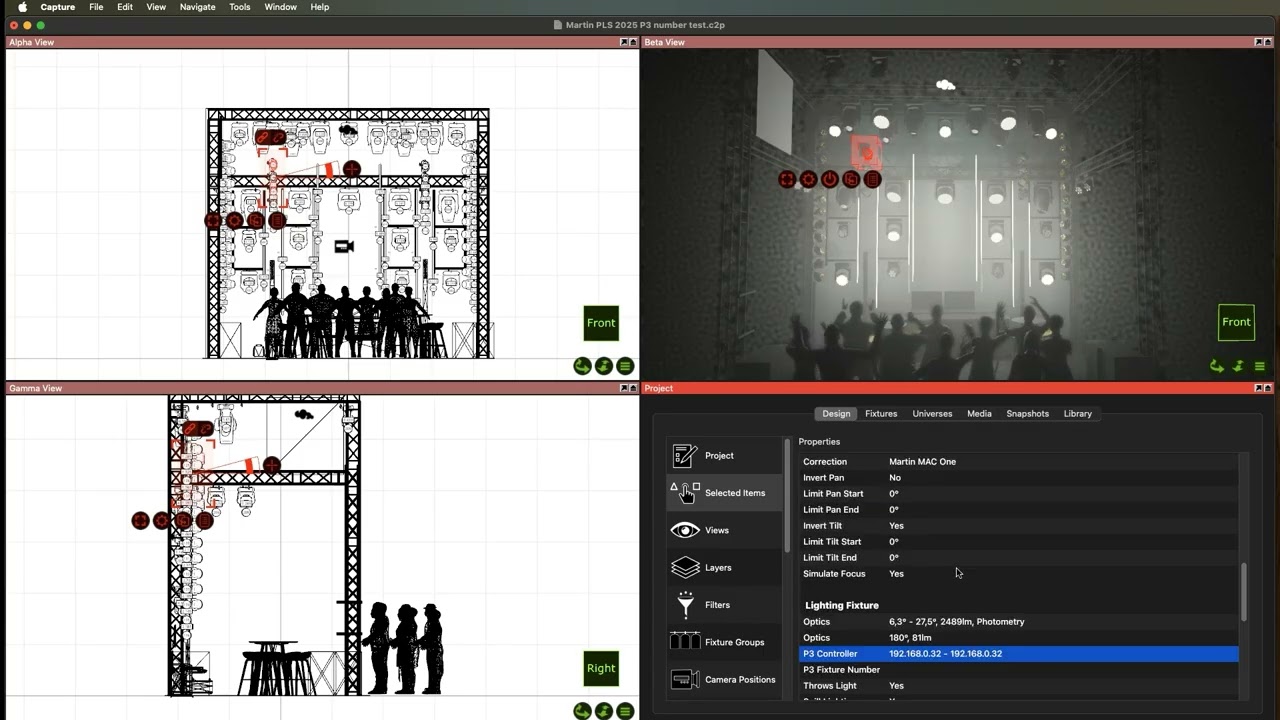Viewport: 1280px width, 720px height.
Task: Toggle Throws Light setting
Action: tap(895, 685)
